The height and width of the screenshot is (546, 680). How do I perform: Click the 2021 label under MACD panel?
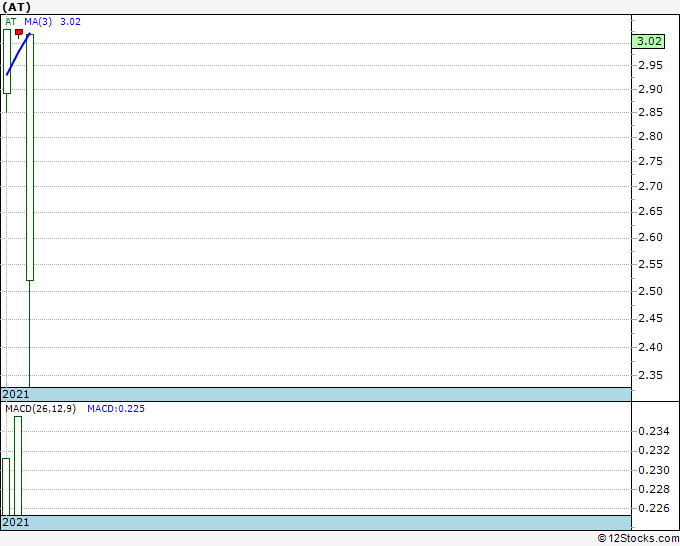coord(16,522)
